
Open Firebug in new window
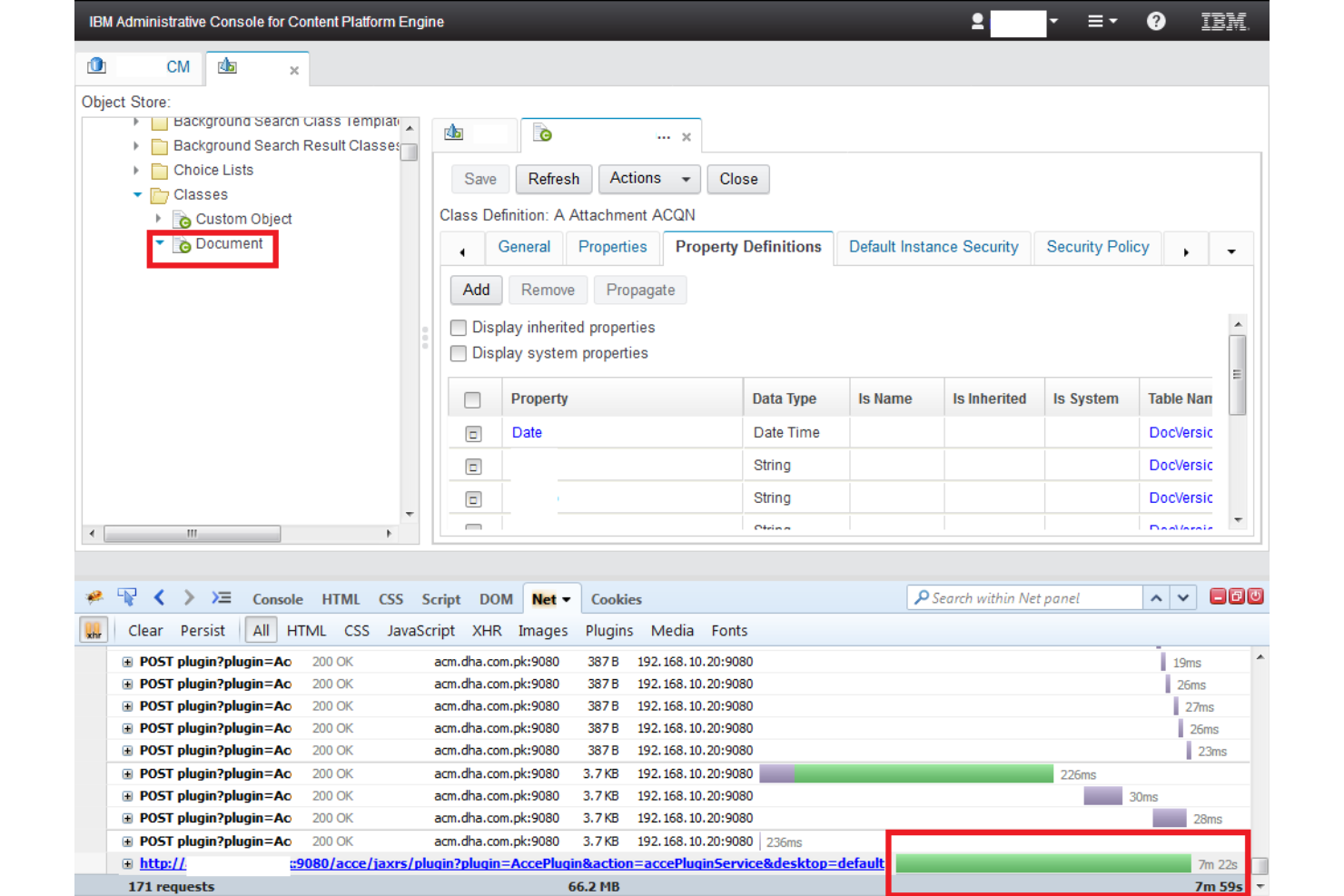pos(1236,596)
